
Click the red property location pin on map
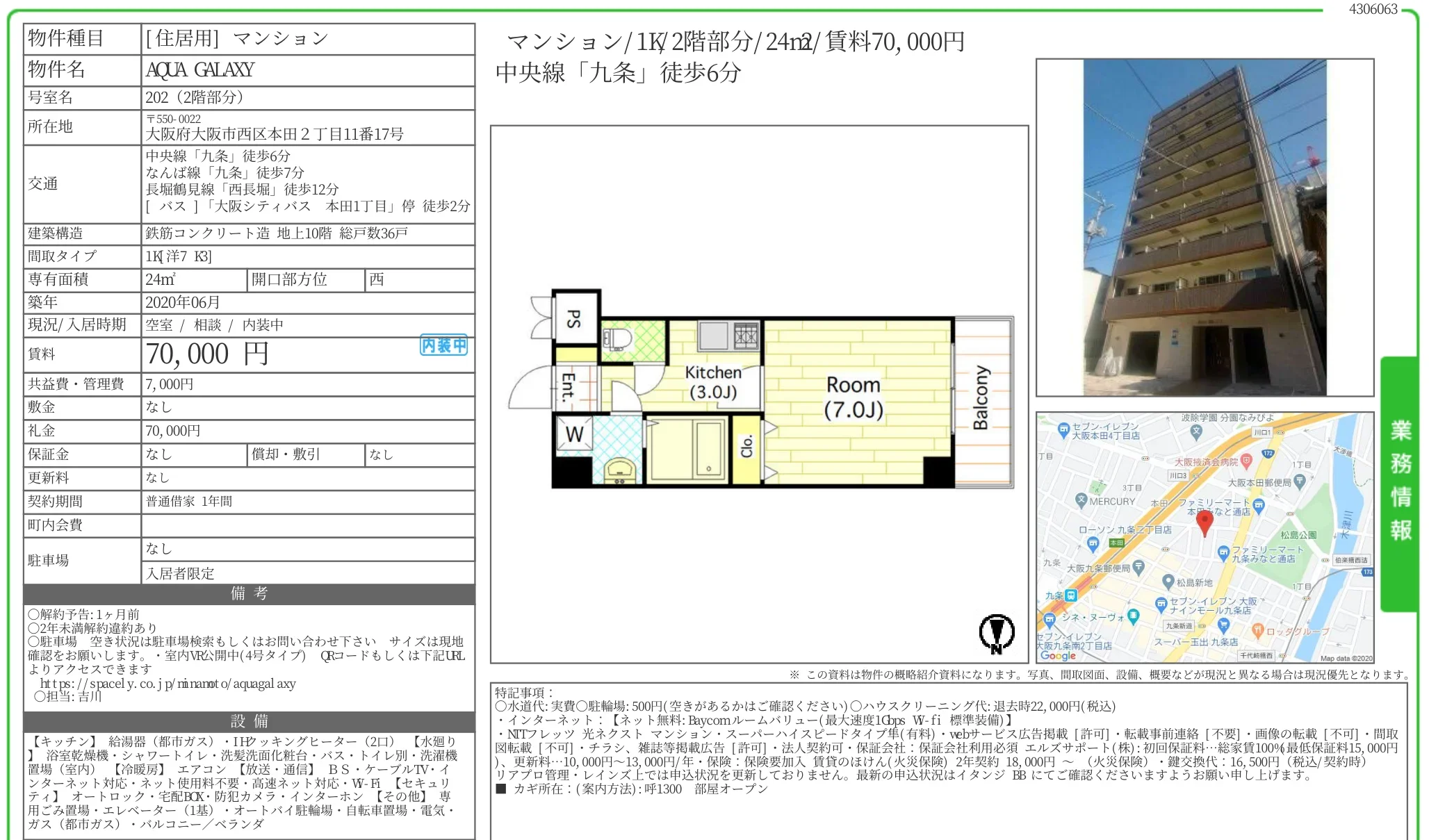tap(1205, 522)
